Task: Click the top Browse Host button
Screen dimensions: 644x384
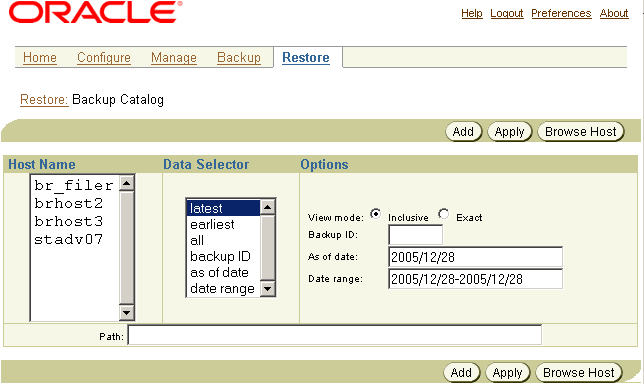Action: [580, 132]
